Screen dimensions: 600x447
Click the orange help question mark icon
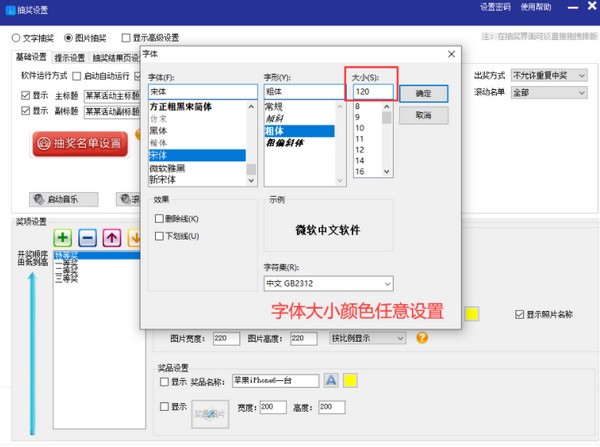422,338
